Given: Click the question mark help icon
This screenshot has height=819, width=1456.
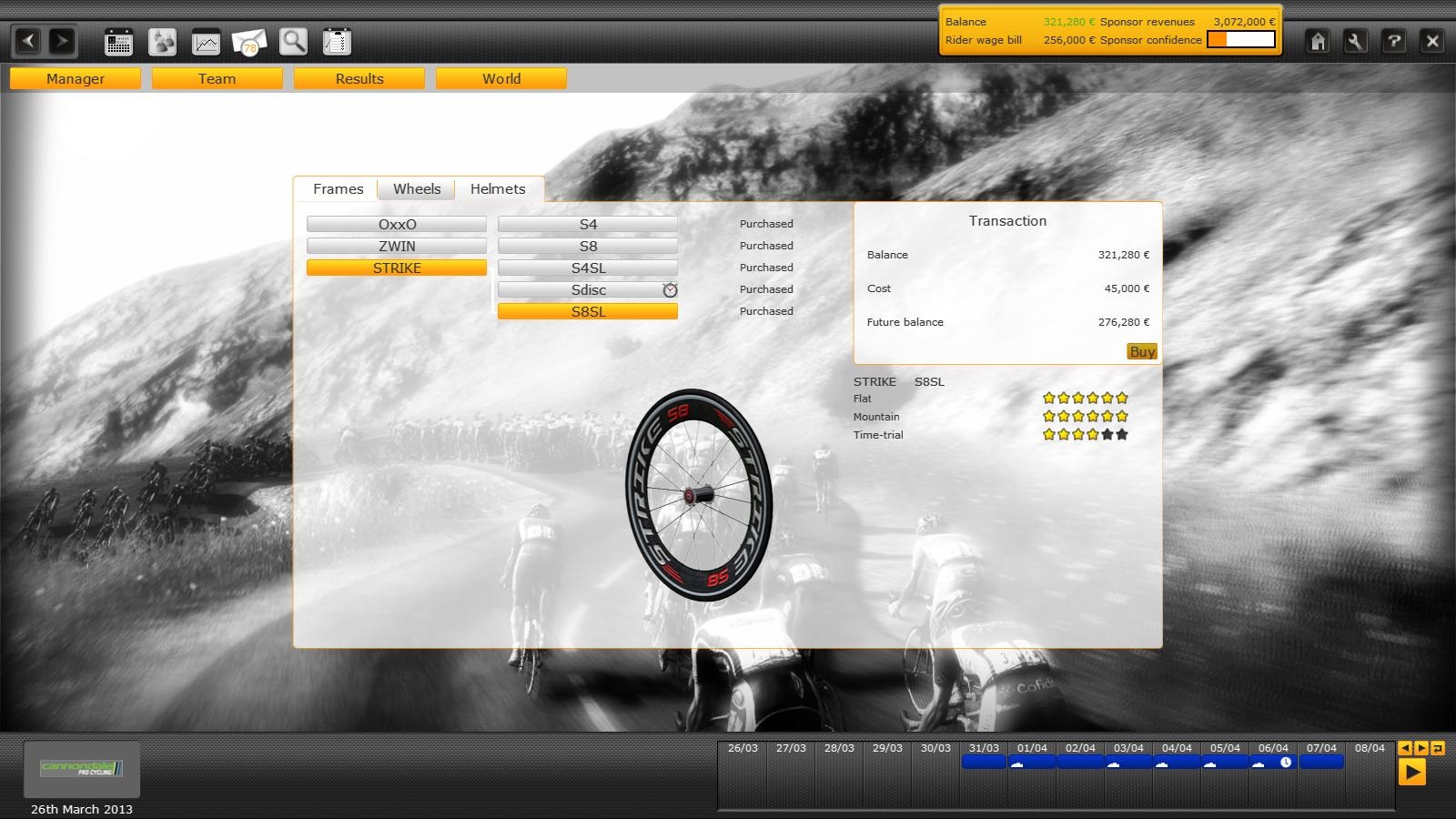Looking at the screenshot, I should [x=1394, y=41].
